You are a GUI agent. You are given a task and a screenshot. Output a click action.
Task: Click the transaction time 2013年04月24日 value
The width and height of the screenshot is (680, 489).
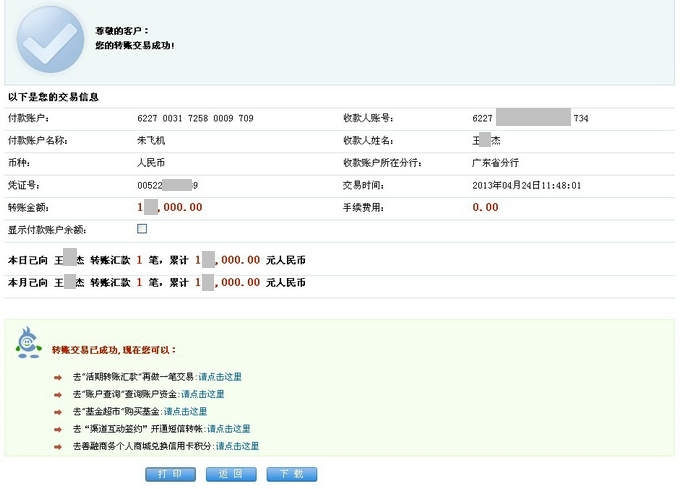pyautogui.click(x=526, y=185)
